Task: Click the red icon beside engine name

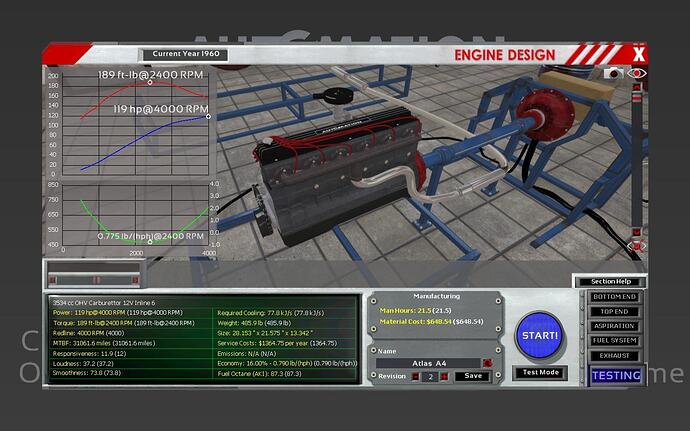Action: point(487,363)
